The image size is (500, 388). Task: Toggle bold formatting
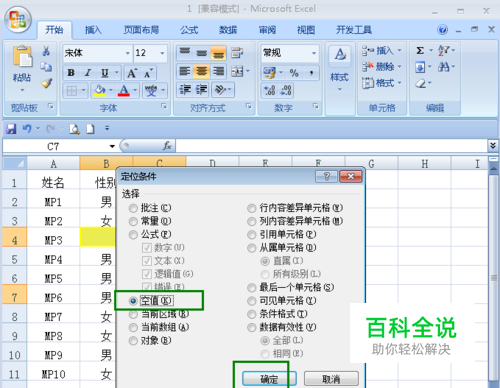71,73
